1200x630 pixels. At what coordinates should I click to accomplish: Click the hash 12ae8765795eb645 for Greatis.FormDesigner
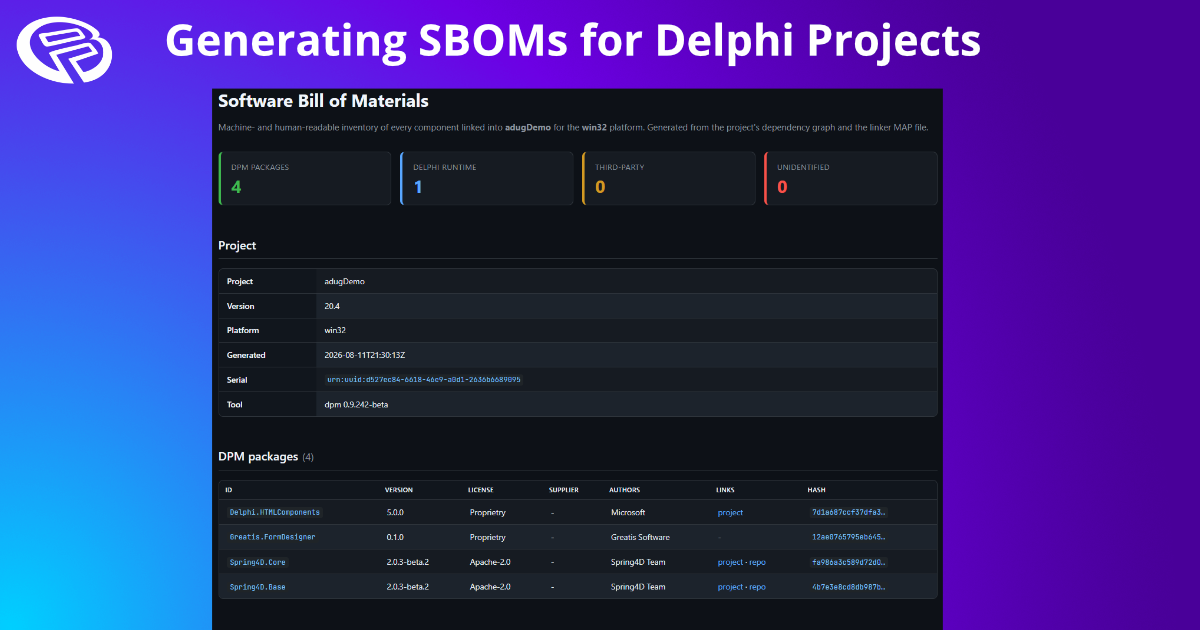(848, 537)
